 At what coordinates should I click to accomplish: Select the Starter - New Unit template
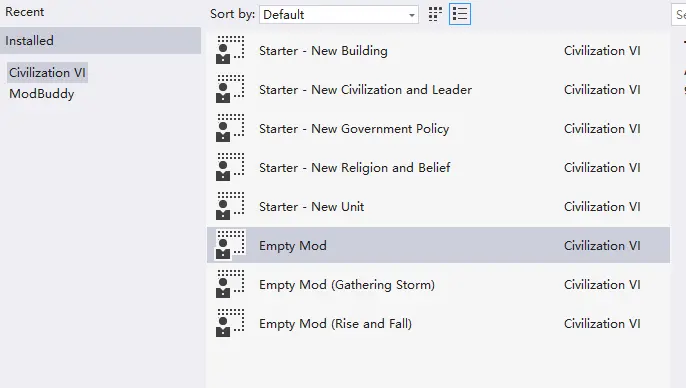[312, 206]
